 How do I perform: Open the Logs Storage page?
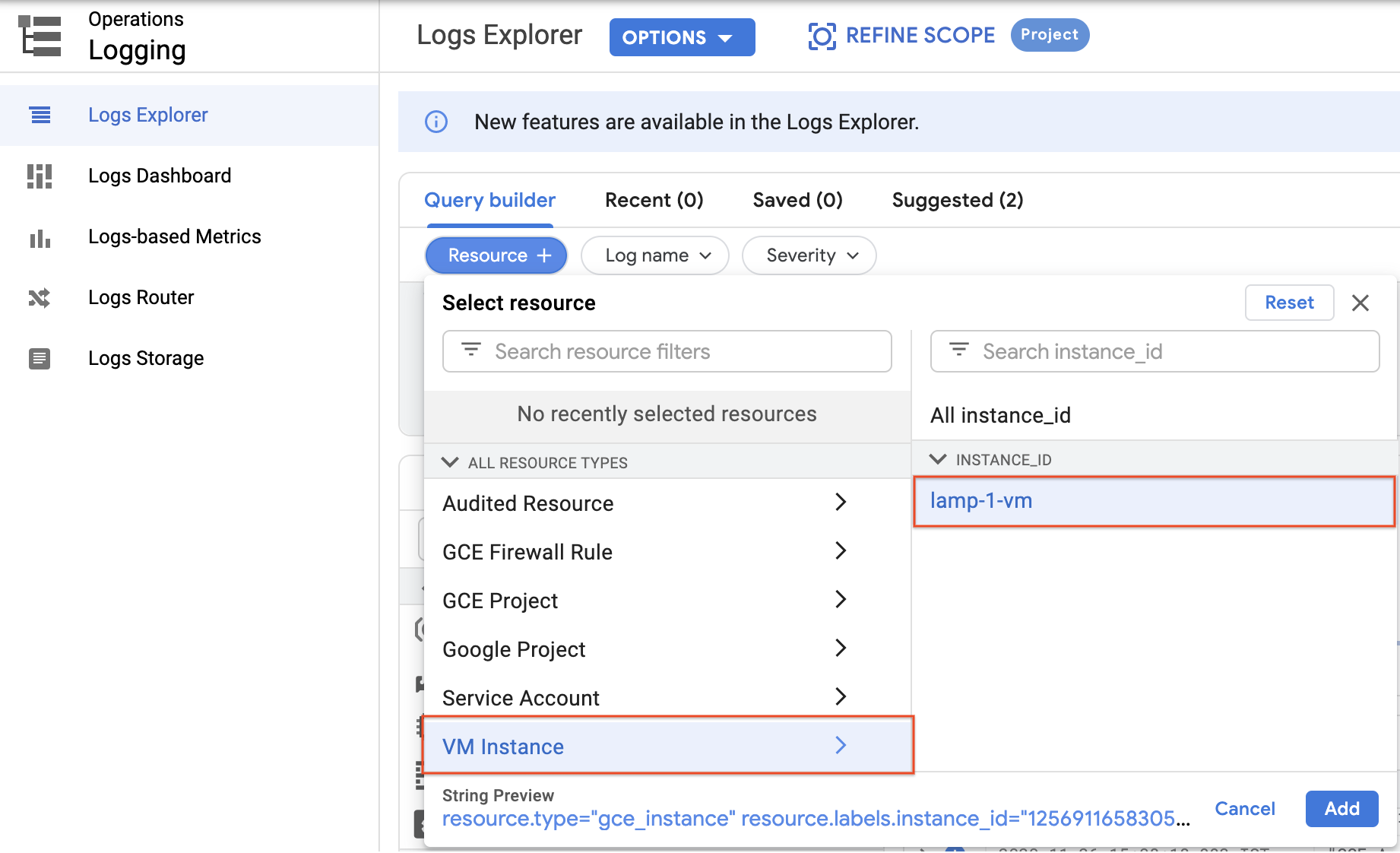[190, 358]
